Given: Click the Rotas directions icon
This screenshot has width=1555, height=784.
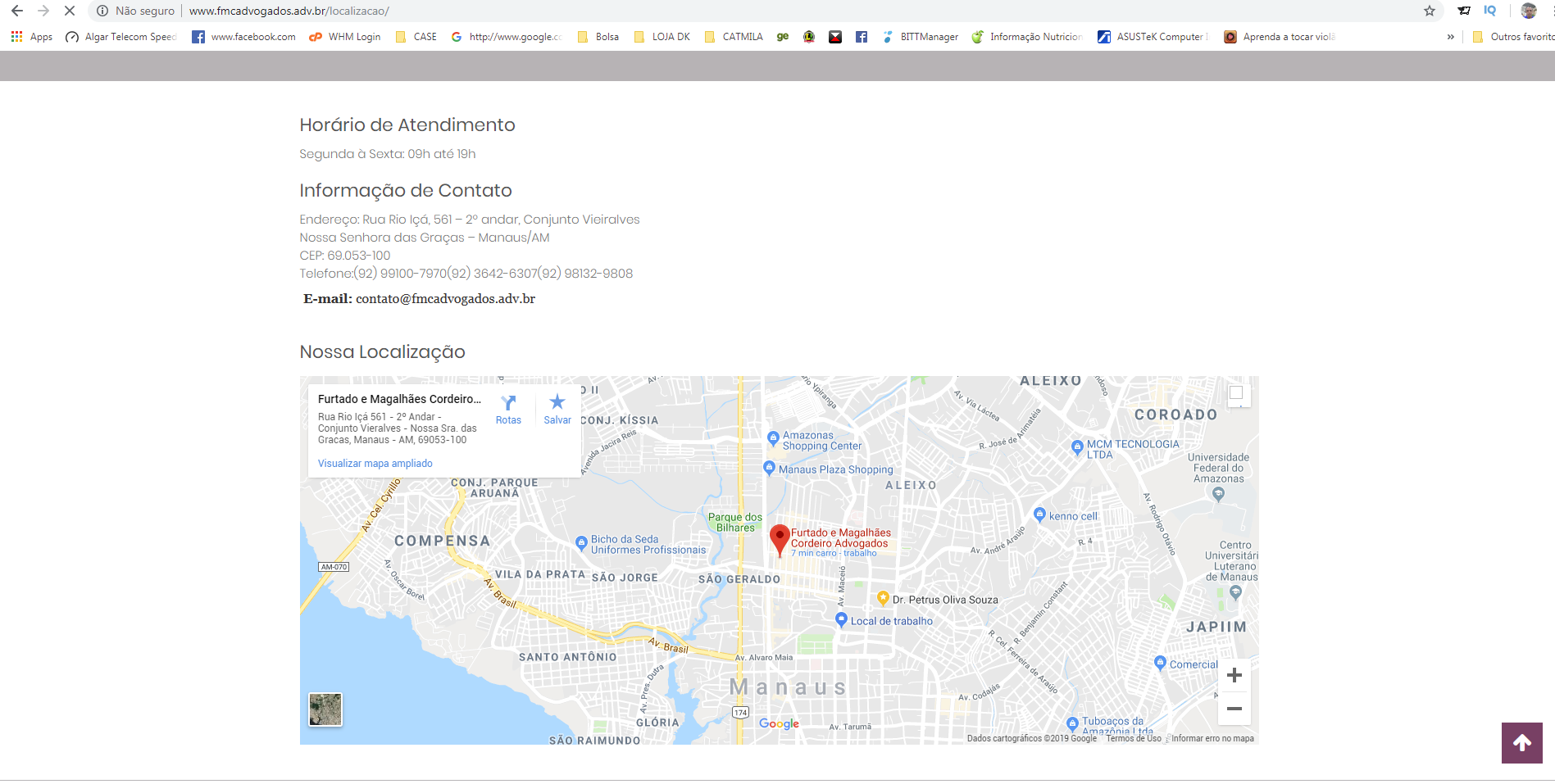Looking at the screenshot, I should [x=508, y=403].
